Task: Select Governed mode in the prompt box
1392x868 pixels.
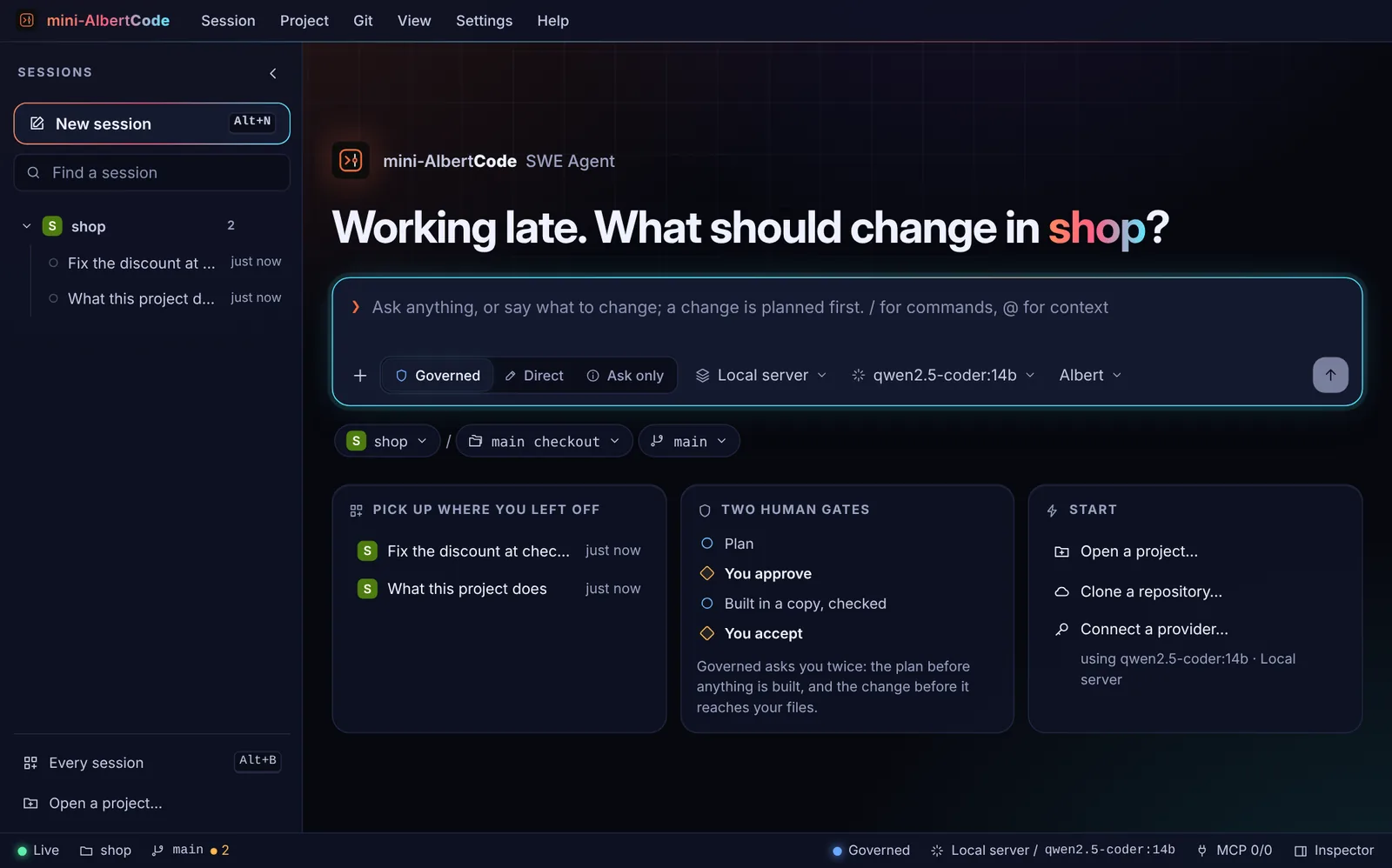Action: pos(438,376)
